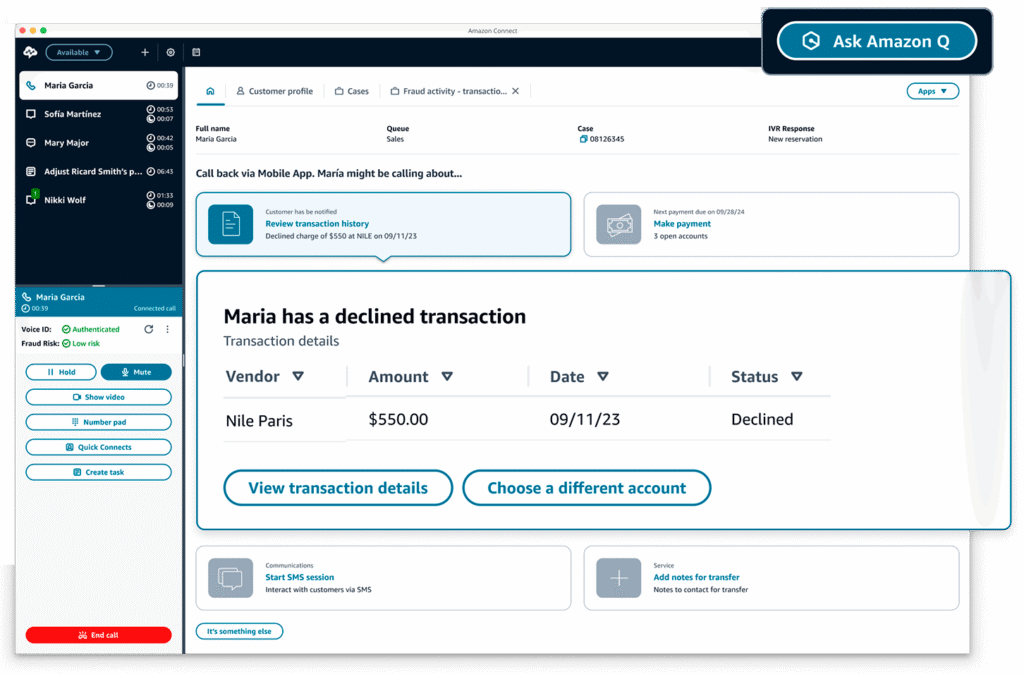This screenshot has height=674, width=1024.
Task: Open the Adjust Ricard Smith's task
Action: click(99, 172)
